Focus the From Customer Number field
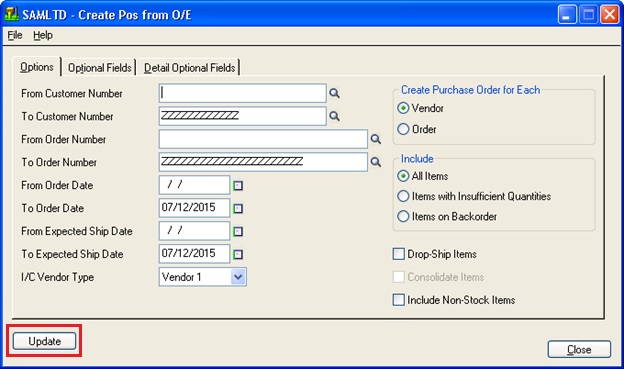The image size is (624, 369). pyautogui.click(x=243, y=93)
